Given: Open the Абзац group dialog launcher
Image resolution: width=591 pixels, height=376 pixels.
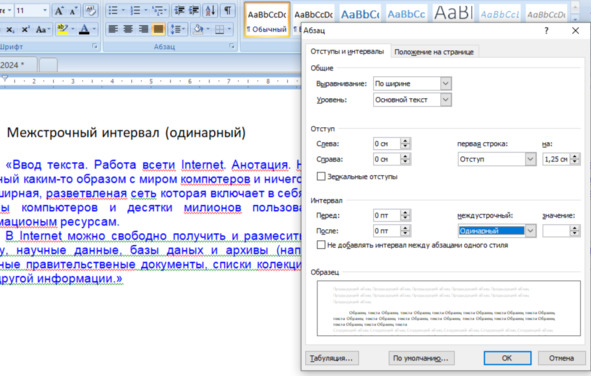Looking at the screenshot, I should click(232, 46).
